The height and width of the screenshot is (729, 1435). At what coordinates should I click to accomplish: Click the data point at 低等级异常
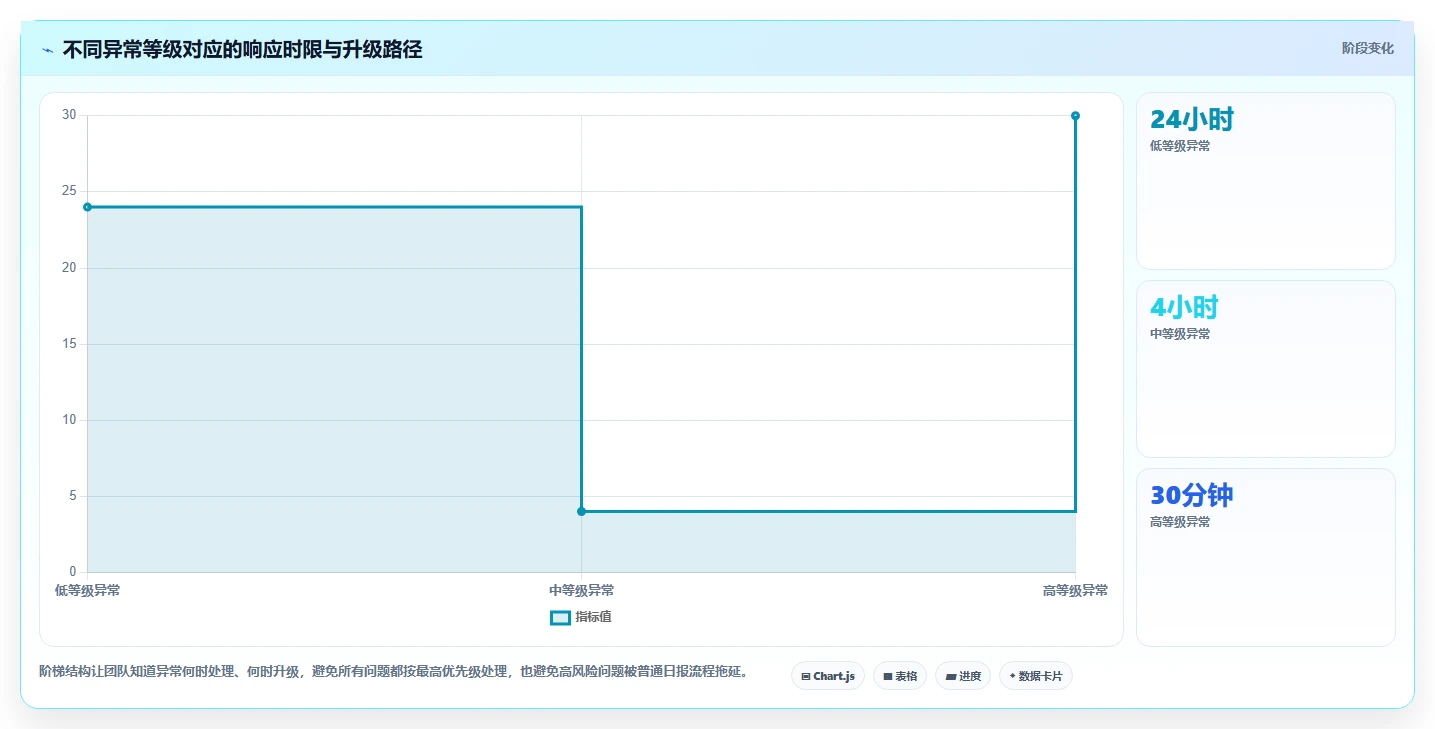click(87, 207)
